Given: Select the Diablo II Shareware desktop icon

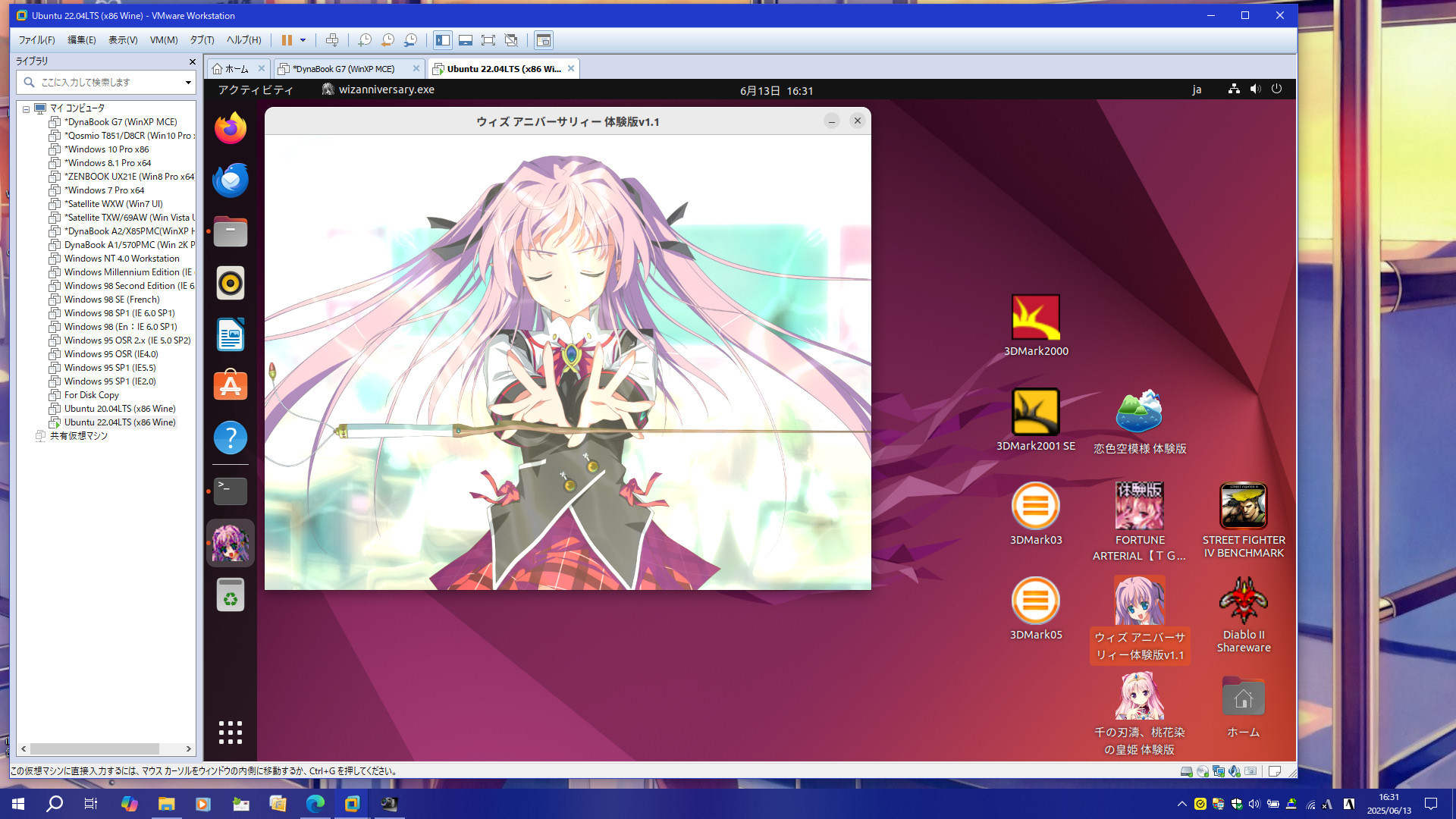Looking at the screenshot, I should pos(1244,615).
